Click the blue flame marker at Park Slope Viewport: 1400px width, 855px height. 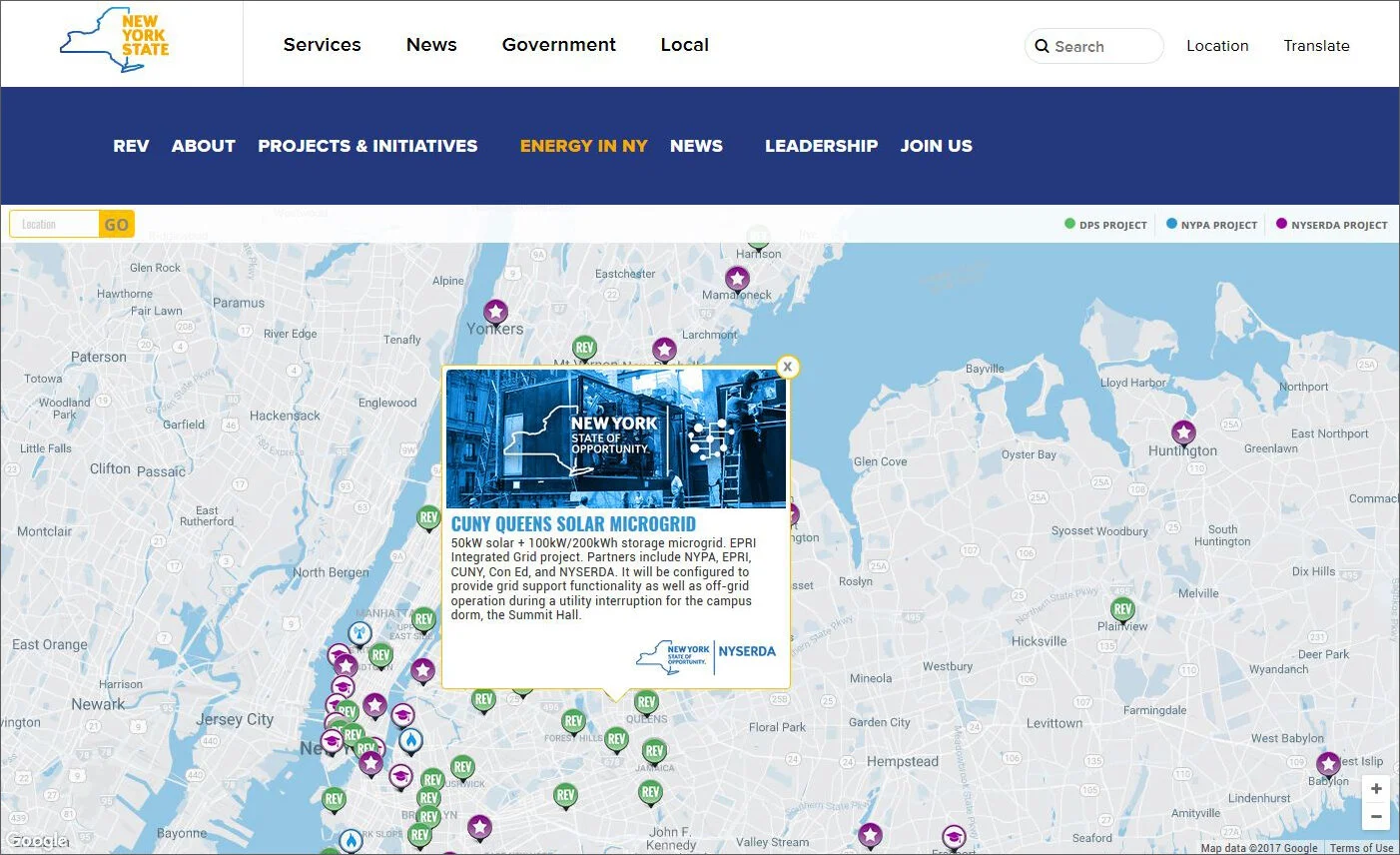(350, 840)
